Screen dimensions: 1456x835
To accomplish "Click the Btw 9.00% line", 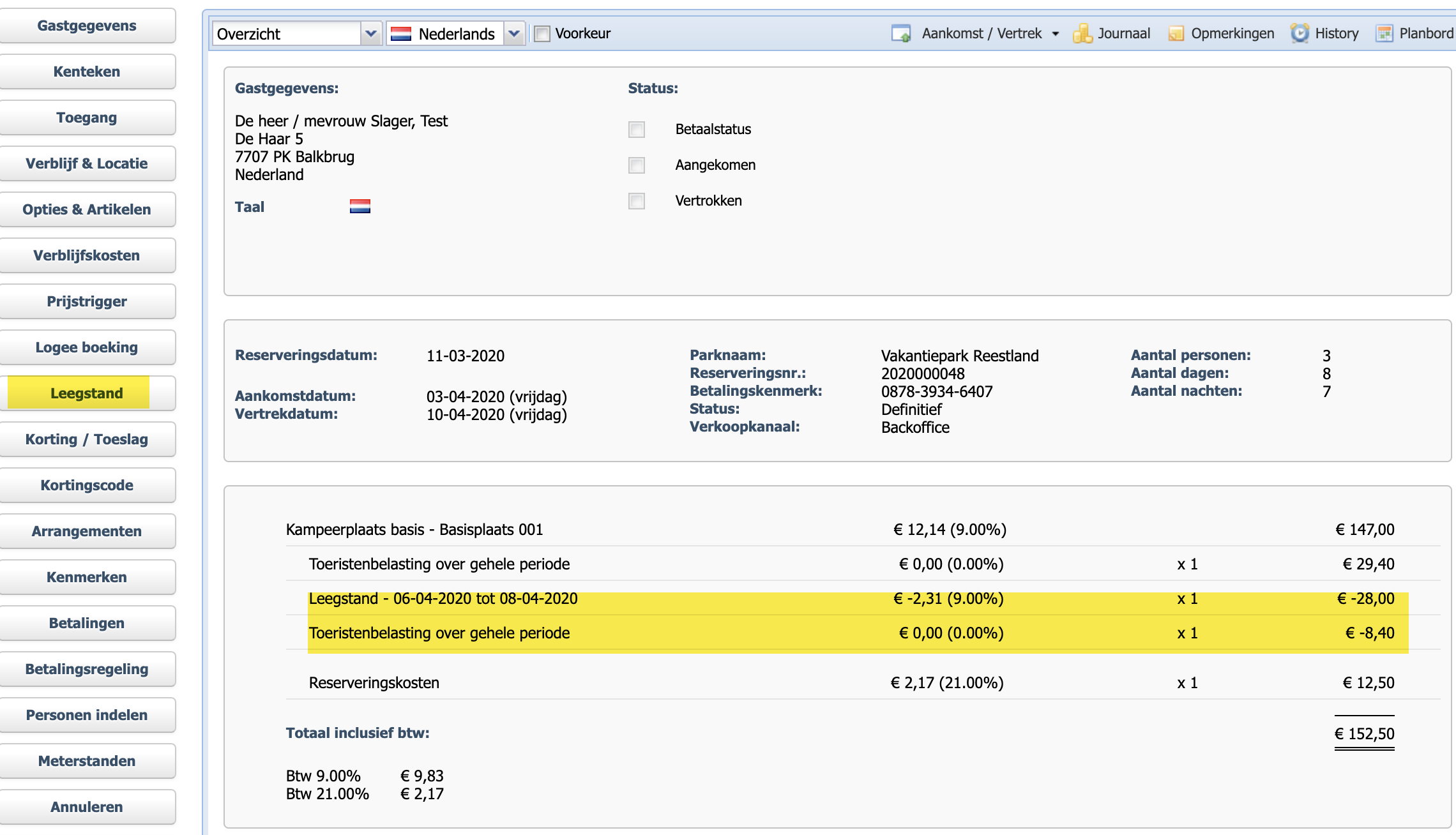I will (x=365, y=776).
